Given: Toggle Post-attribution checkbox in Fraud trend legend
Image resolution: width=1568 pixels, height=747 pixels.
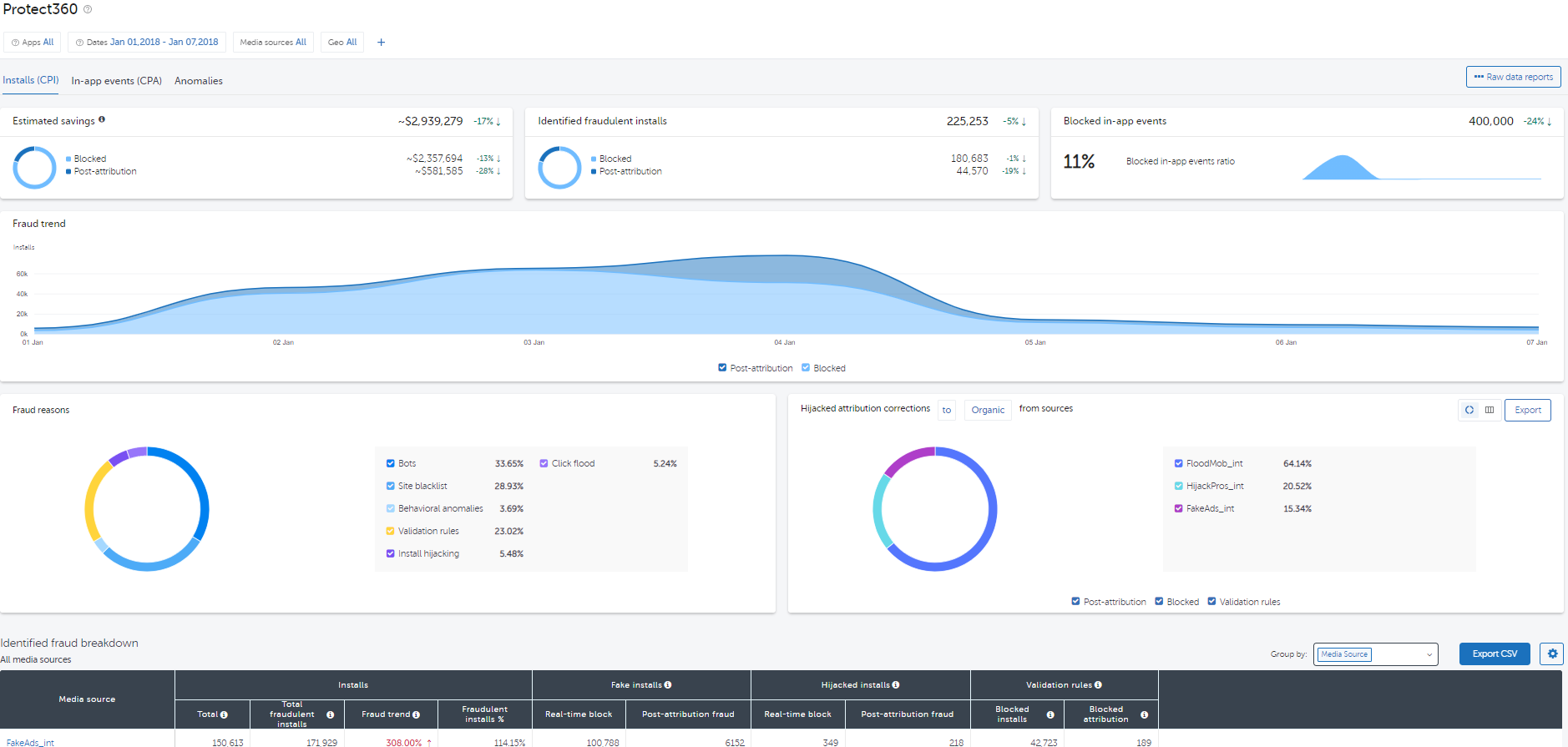Looking at the screenshot, I should click(722, 367).
